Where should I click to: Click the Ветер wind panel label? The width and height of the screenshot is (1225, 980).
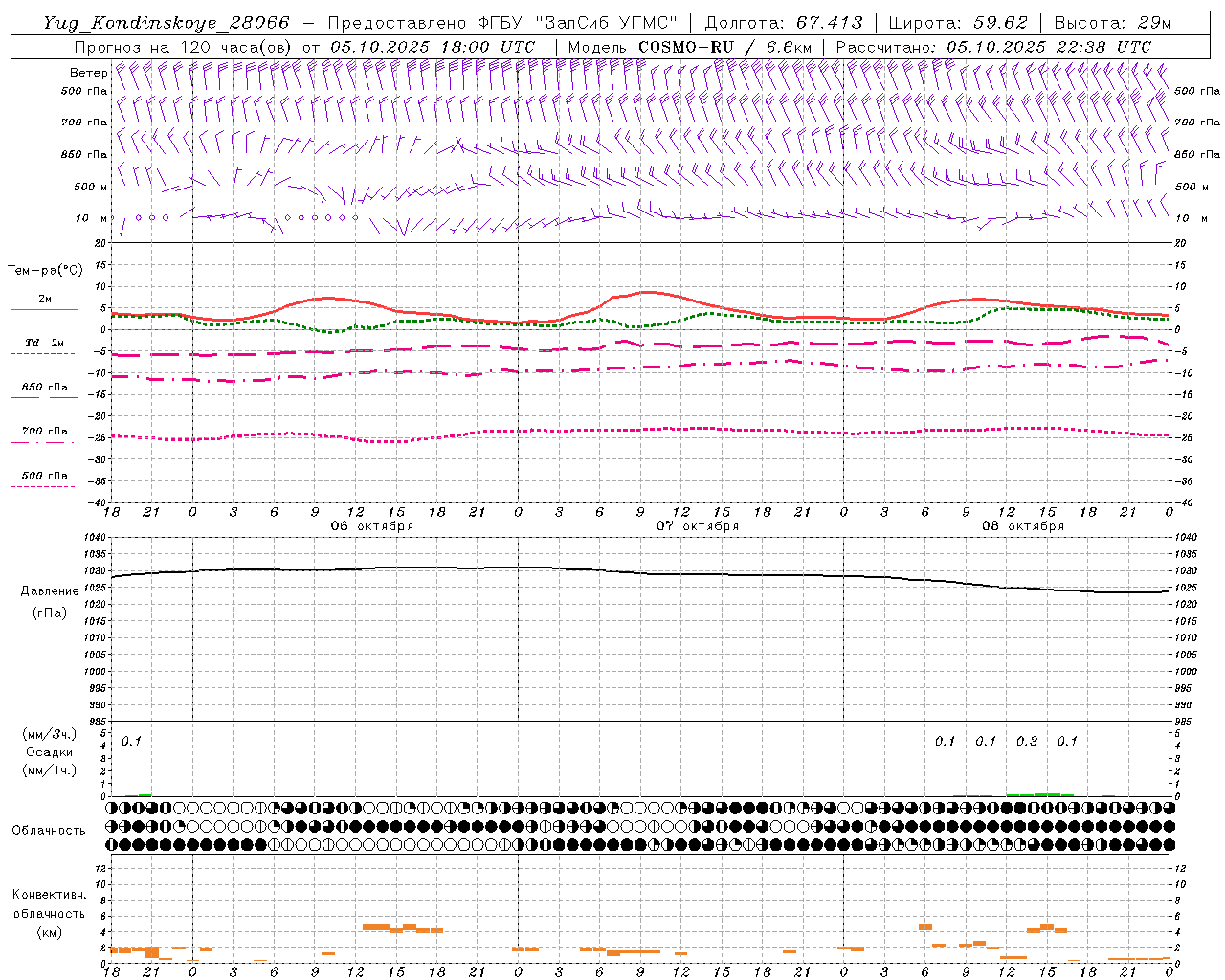[x=89, y=73]
